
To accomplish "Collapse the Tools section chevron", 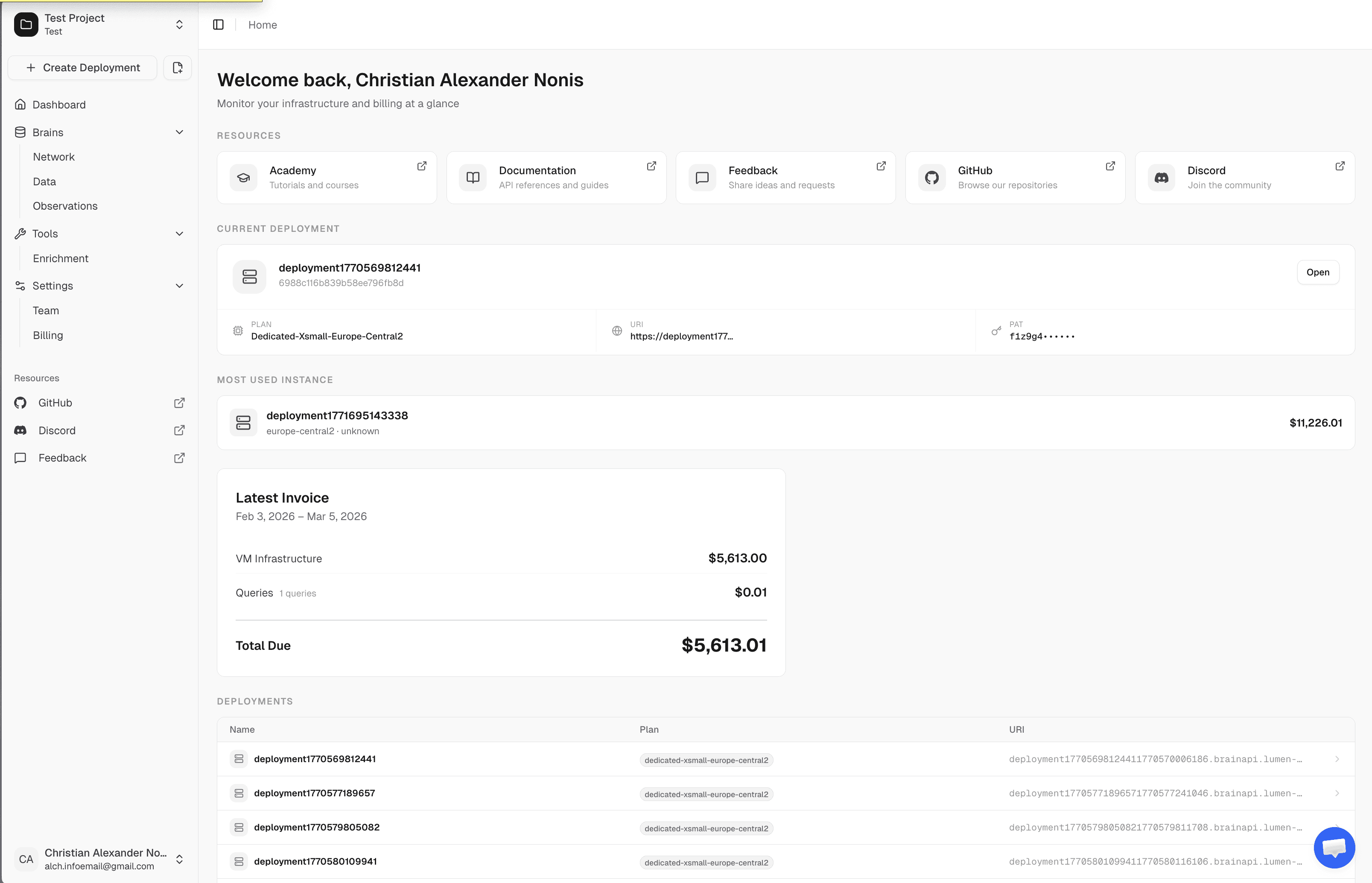I will [x=179, y=234].
